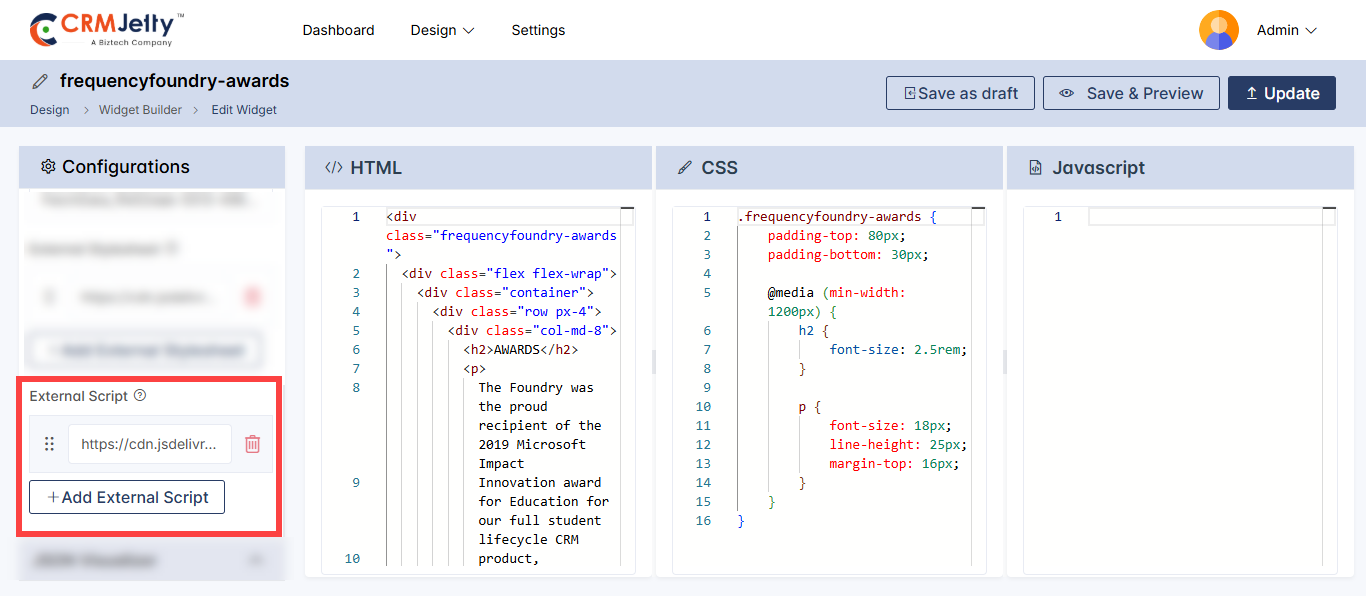Delete the external script with trash icon

point(253,444)
